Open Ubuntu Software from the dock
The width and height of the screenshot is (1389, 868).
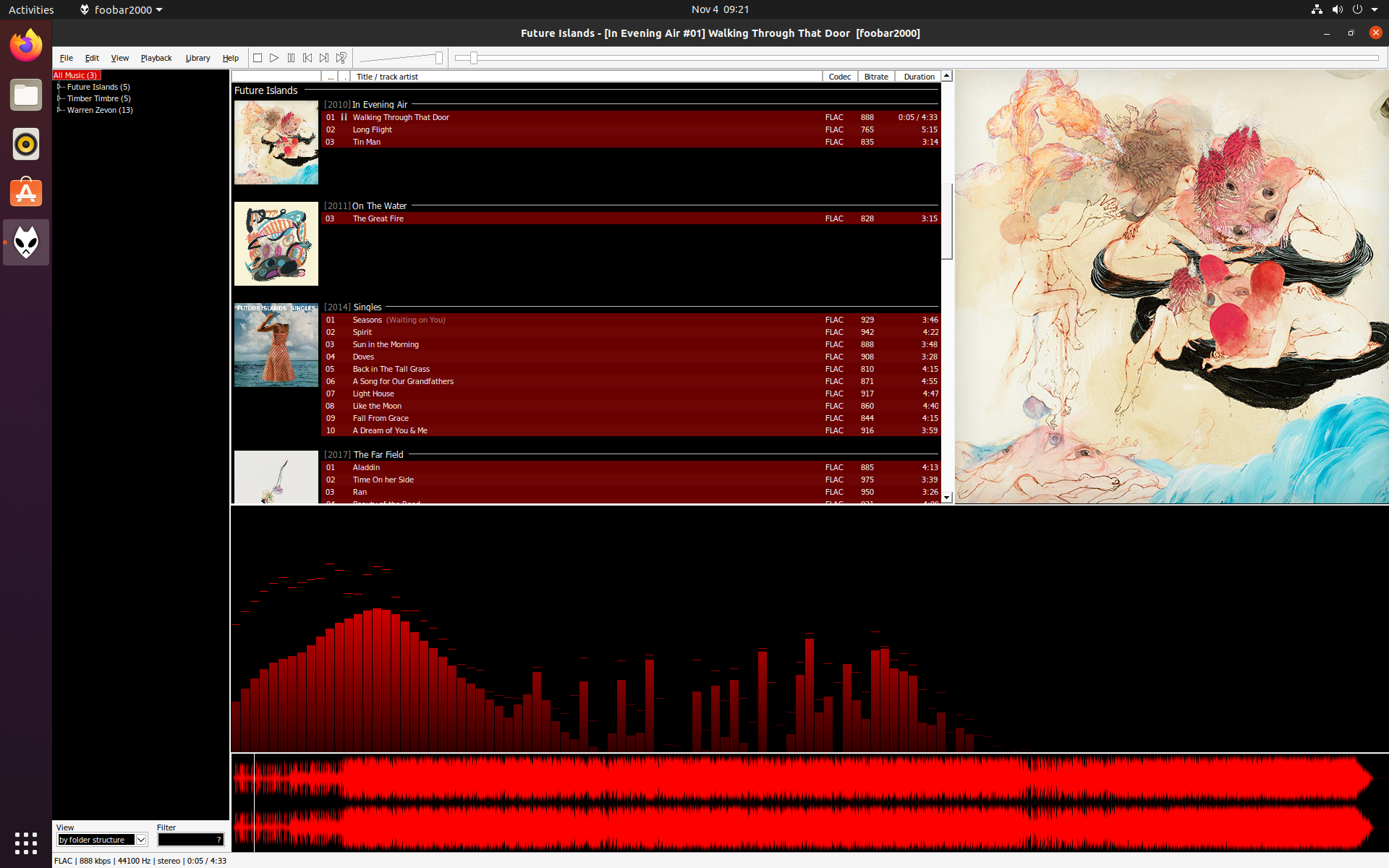[26, 193]
